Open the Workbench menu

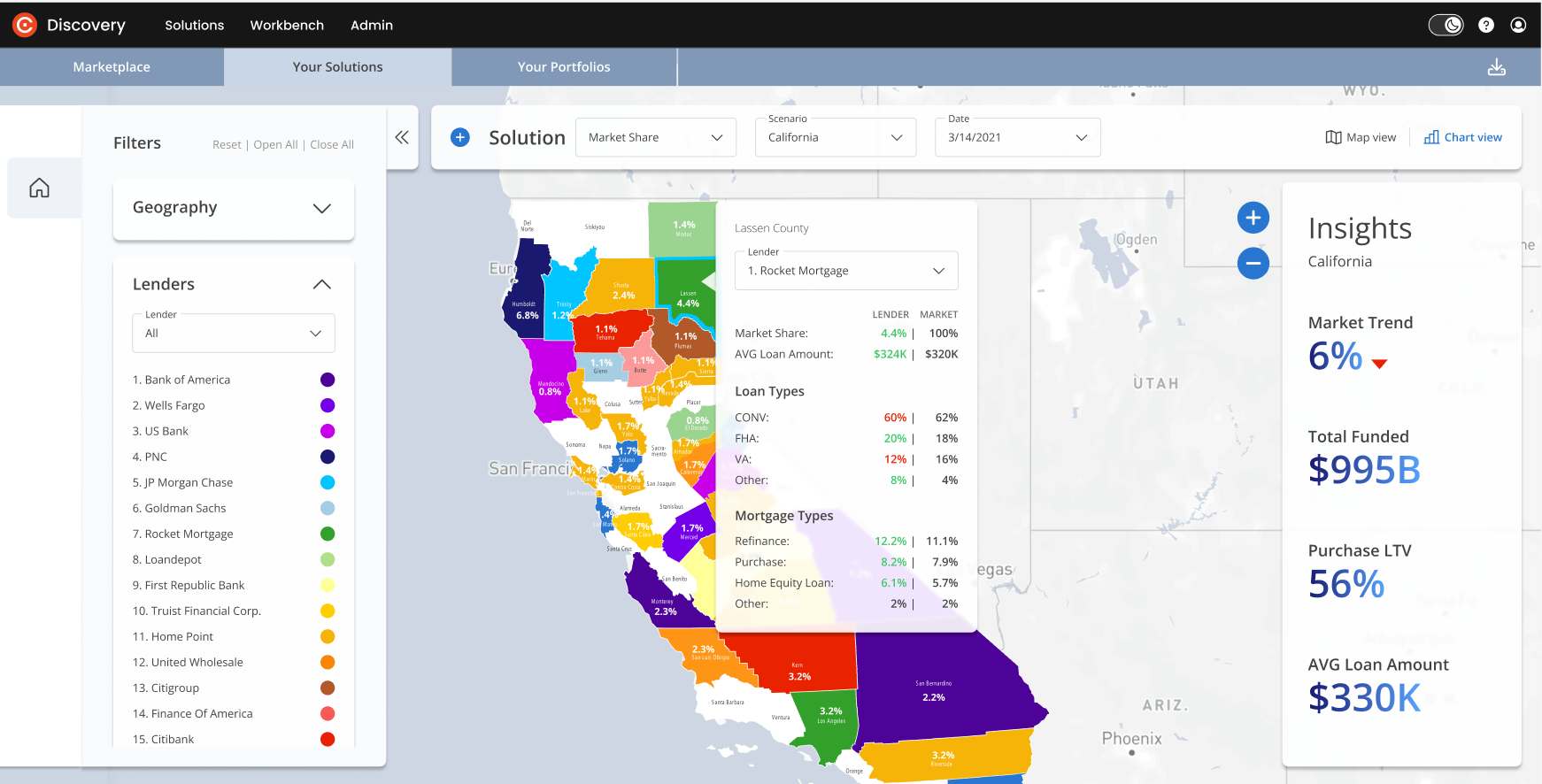(287, 25)
